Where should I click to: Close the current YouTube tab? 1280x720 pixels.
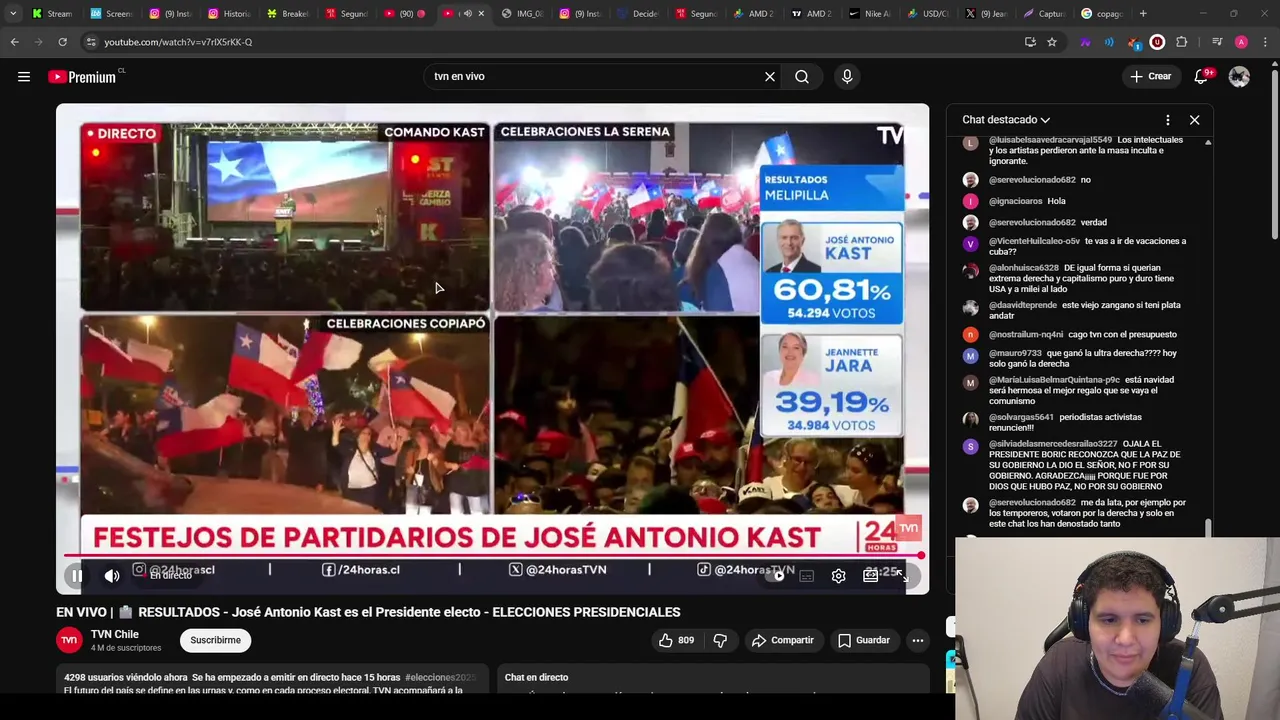(481, 14)
